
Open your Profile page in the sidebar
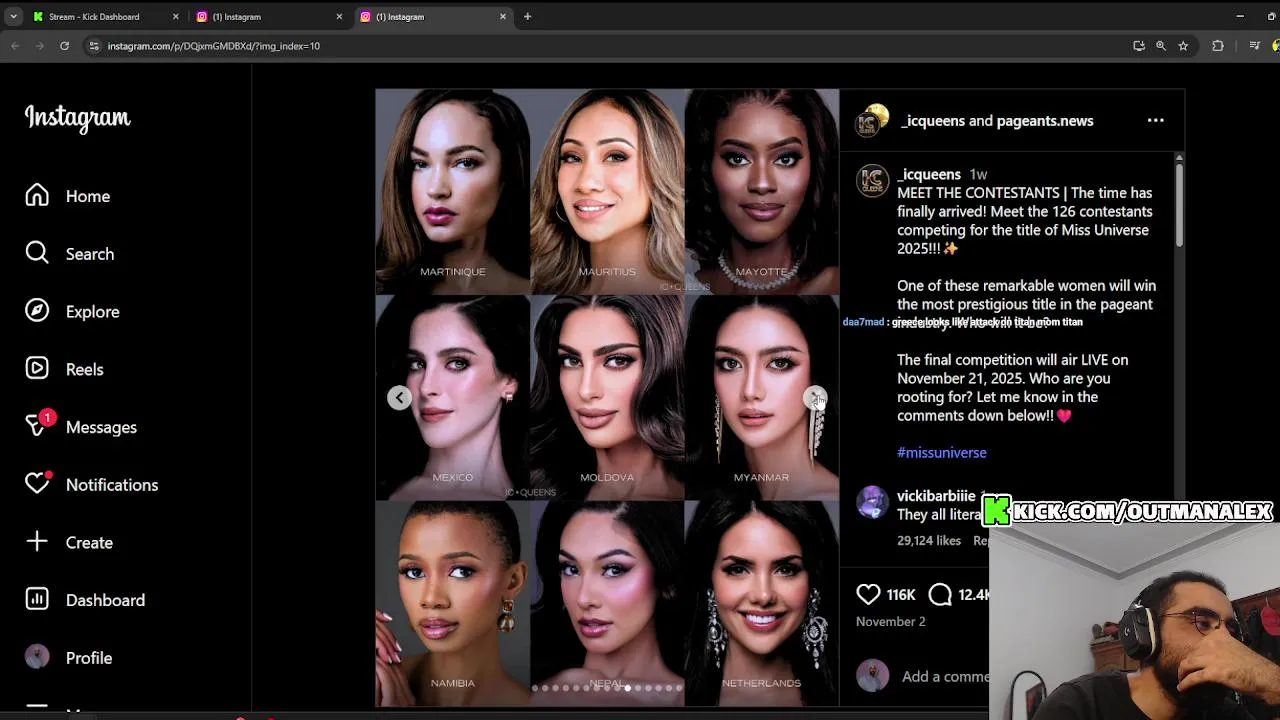click(x=68, y=658)
